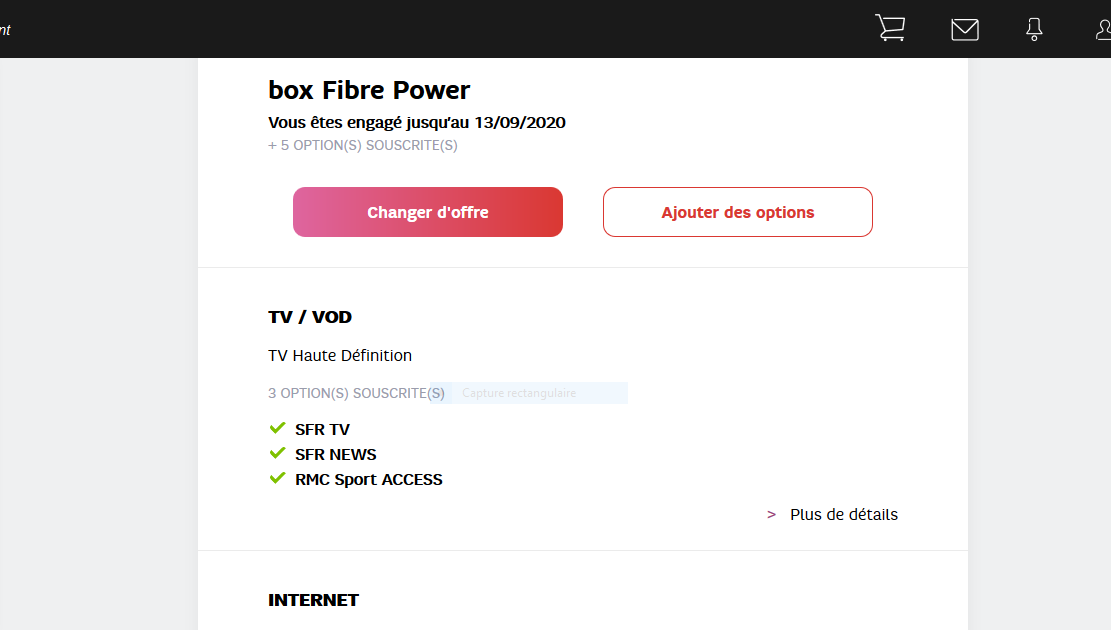Click the TV / VOD section heading
Screen dimensions: 1111x630
[310, 317]
